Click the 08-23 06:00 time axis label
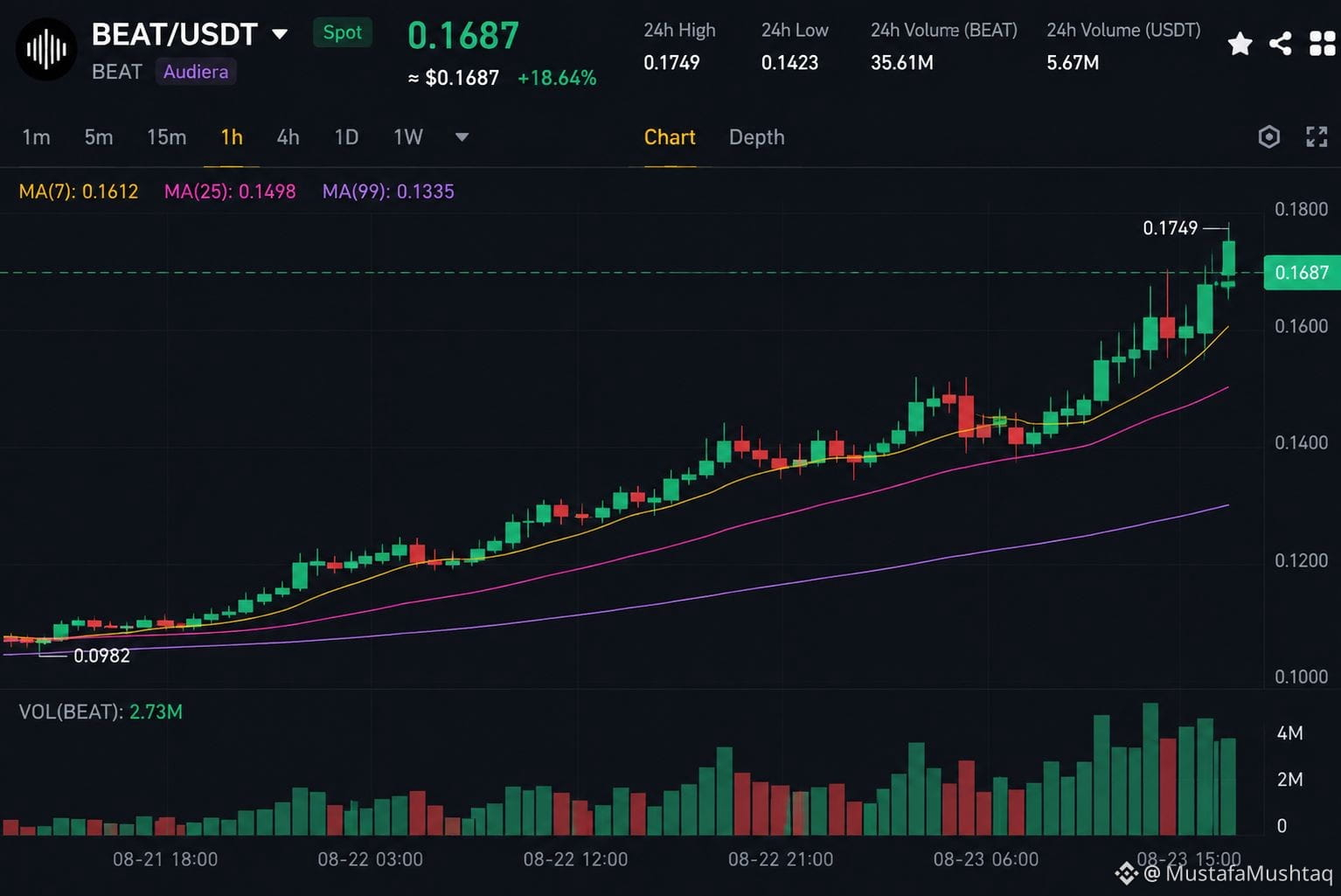The width and height of the screenshot is (1341, 896). tap(986, 859)
